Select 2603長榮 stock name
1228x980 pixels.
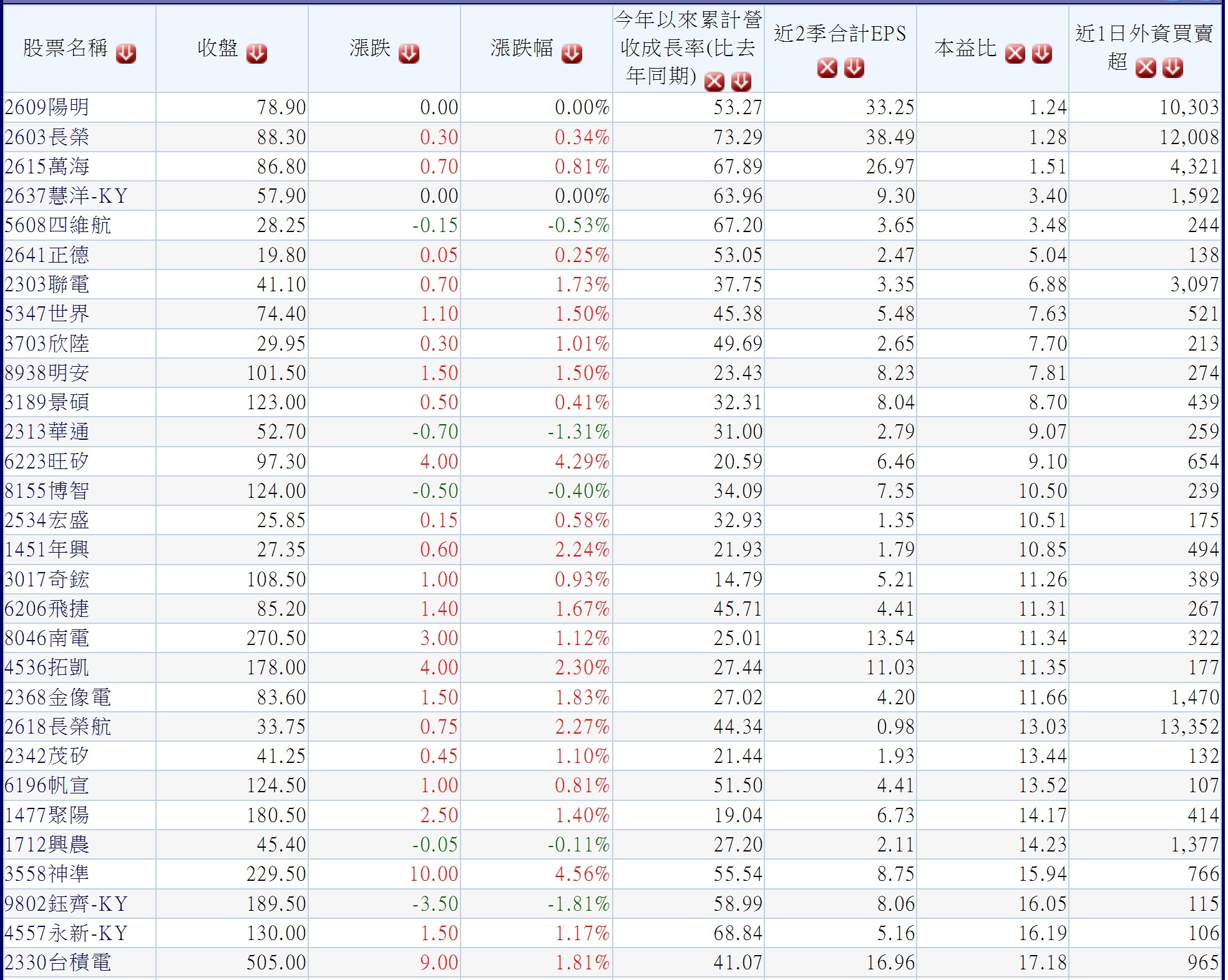coord(47,137)
